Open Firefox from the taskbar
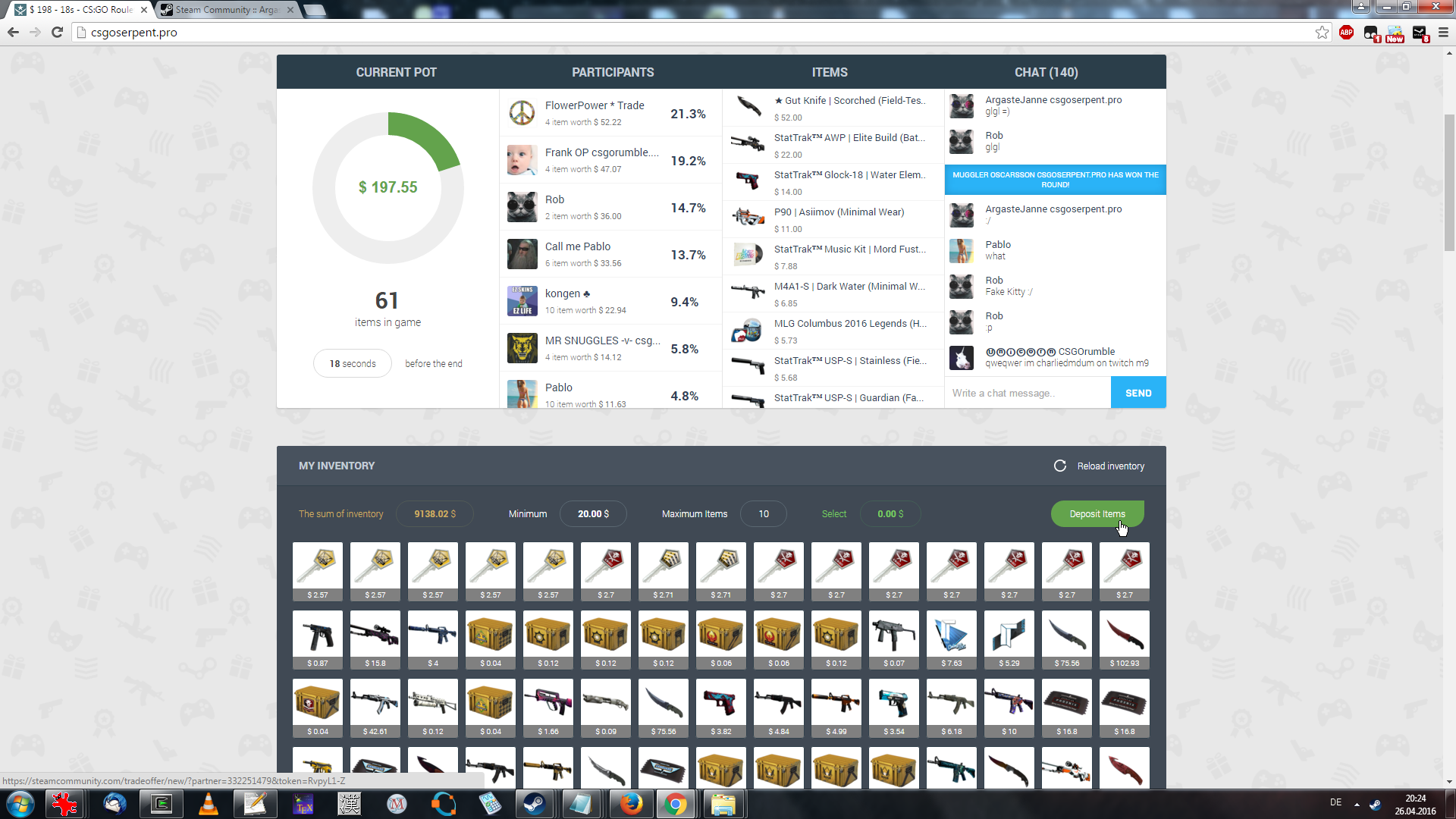The height and width of the screenshot is (819, 1456). tap(630, 804)
